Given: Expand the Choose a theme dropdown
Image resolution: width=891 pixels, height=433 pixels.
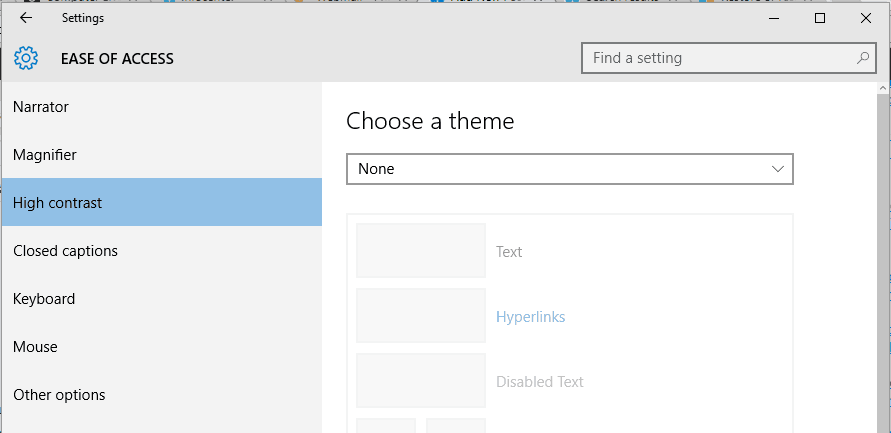Looking at the screenshot, I should (569, 169).
